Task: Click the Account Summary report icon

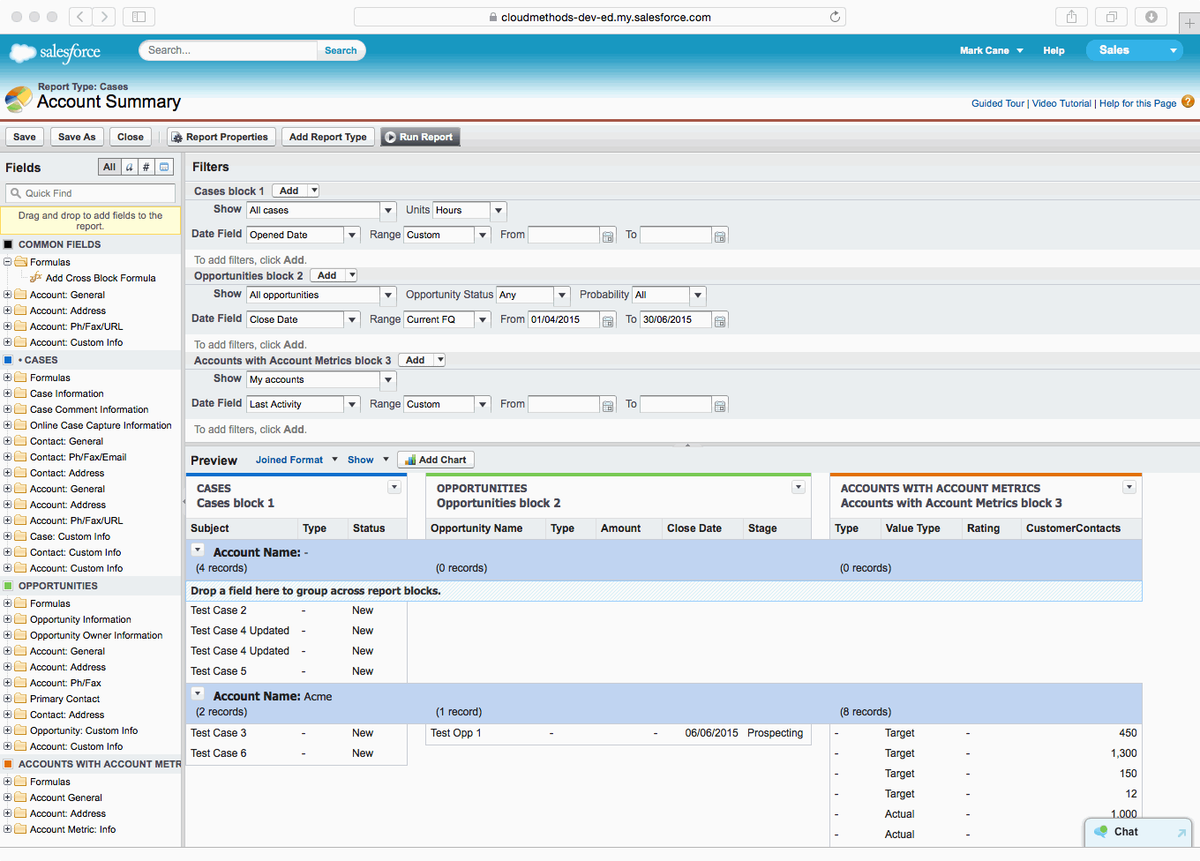Action: click(19, 98)
